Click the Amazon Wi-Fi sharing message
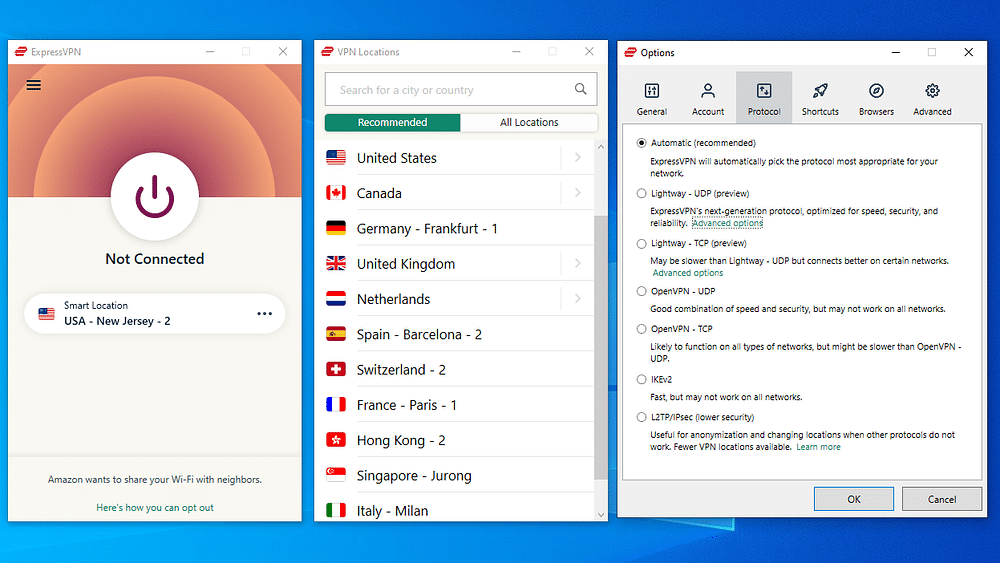Viewport: 1000px width, 563px height. (155, 479)
